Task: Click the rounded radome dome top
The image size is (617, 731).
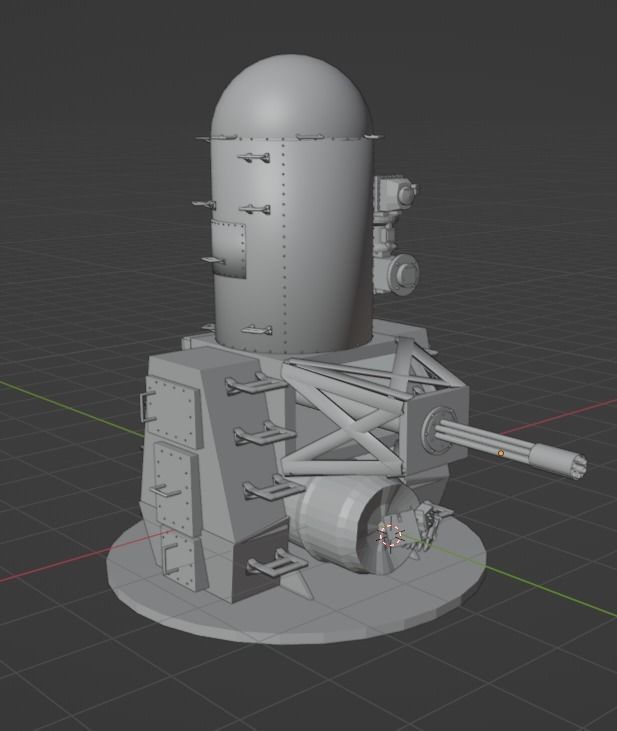Action: 292,96
